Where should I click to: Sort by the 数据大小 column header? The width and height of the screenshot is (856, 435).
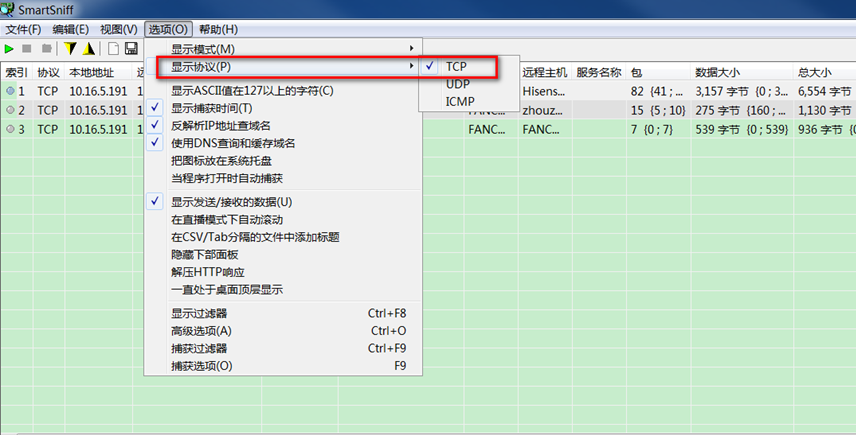click(742, 72)
